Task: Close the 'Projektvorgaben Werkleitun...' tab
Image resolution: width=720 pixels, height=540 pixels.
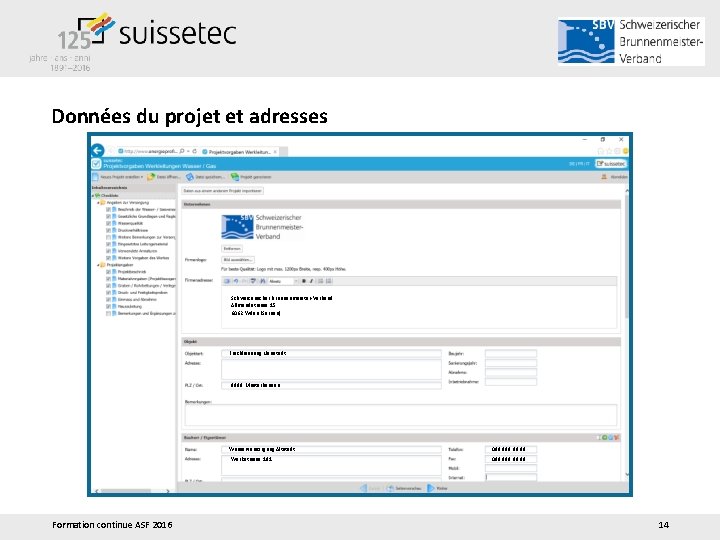Action: [275, 152]
